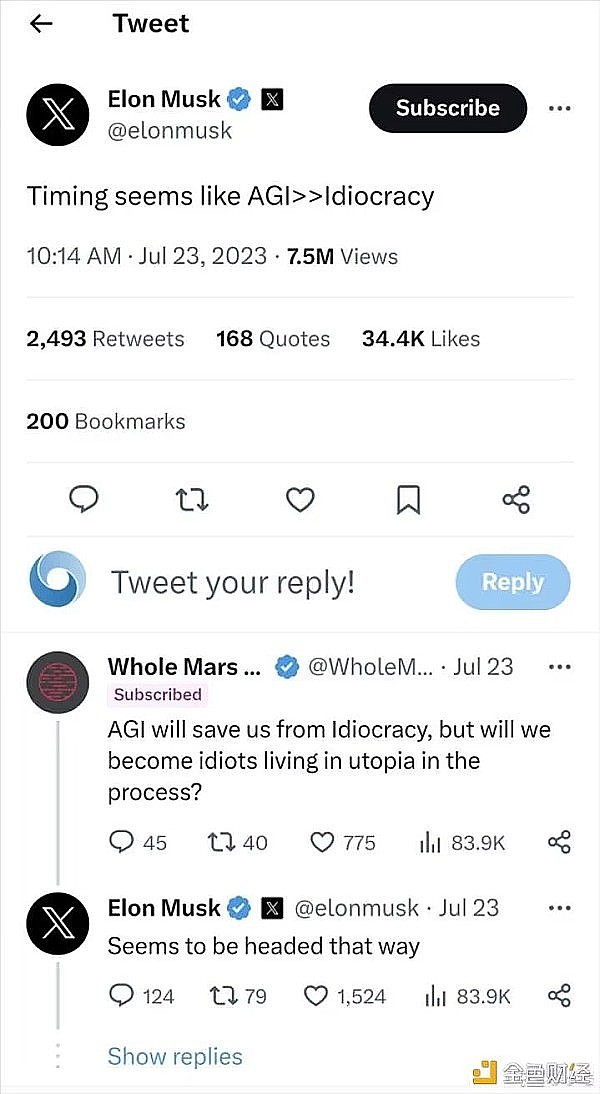The height and width of the screenshot is (1094, 600).
Task: Reply to Elon Musk's main tweet
Action: click(x=83, y=499)
